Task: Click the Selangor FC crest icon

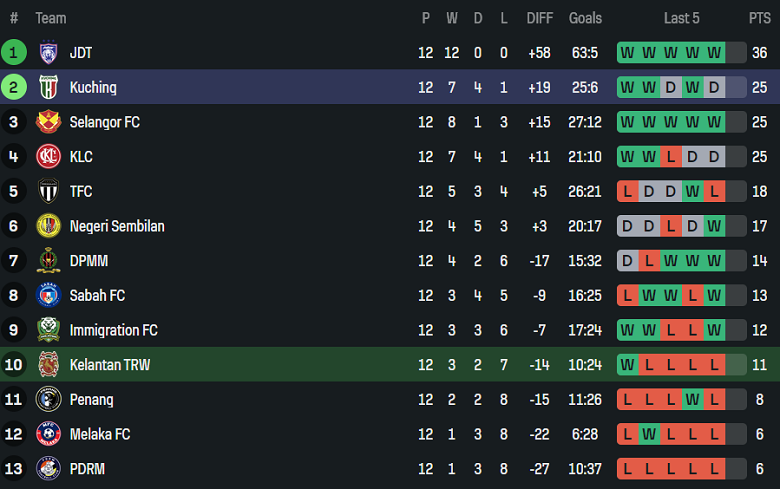Action: tap(48, 122)
